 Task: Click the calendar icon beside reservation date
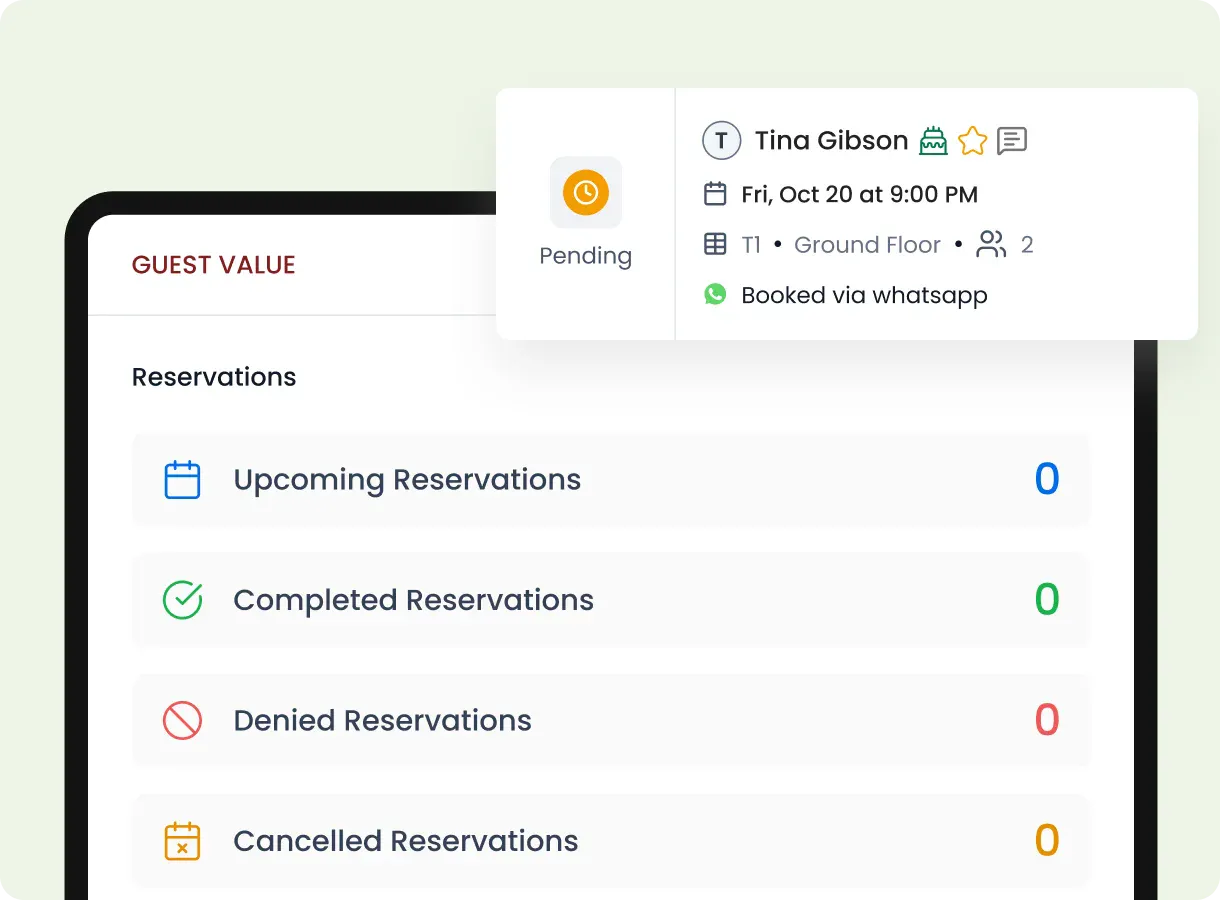click(715, 194)
